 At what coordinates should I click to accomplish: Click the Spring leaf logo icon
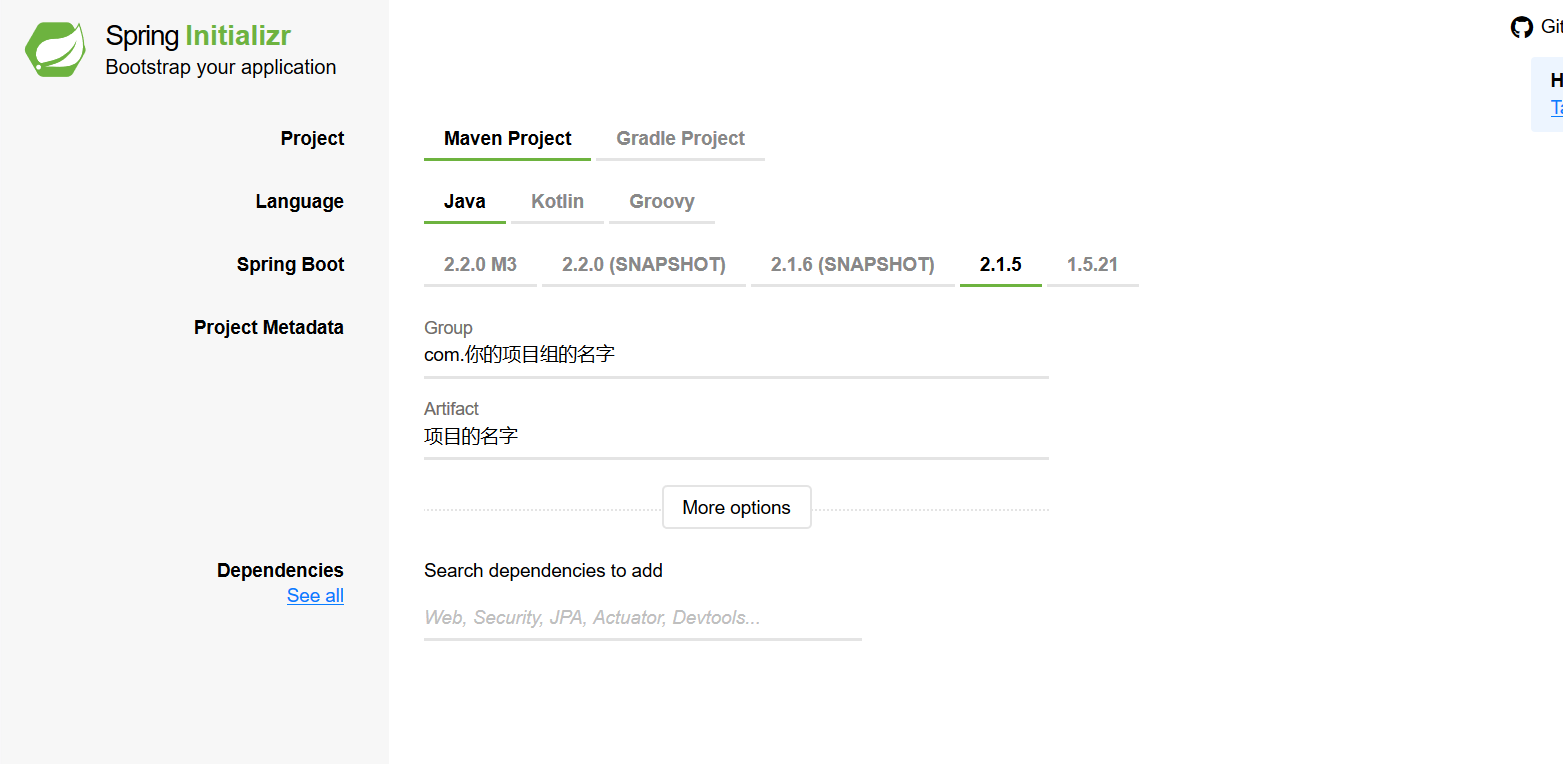[55, 50]
